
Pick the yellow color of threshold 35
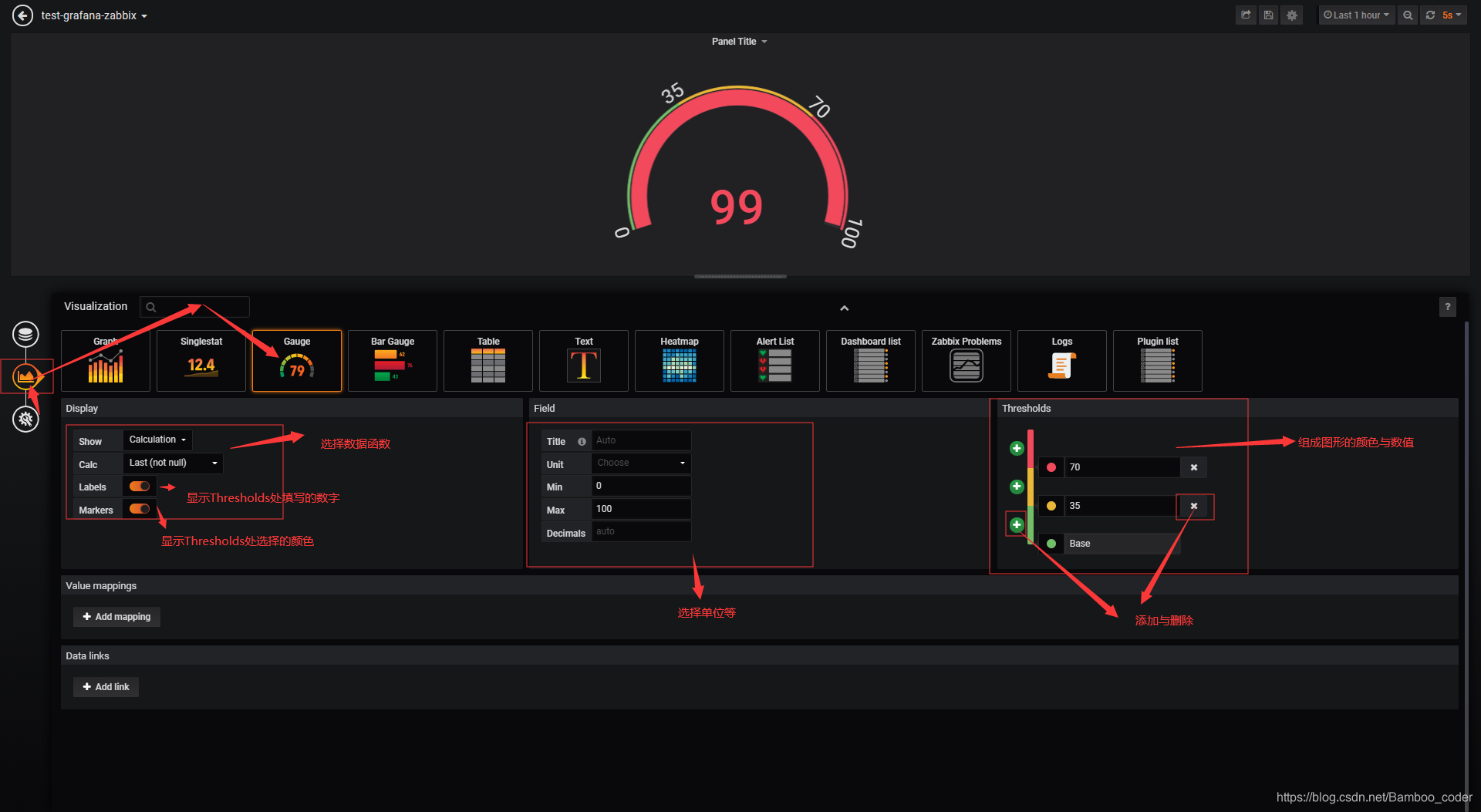pos(1051,506)
